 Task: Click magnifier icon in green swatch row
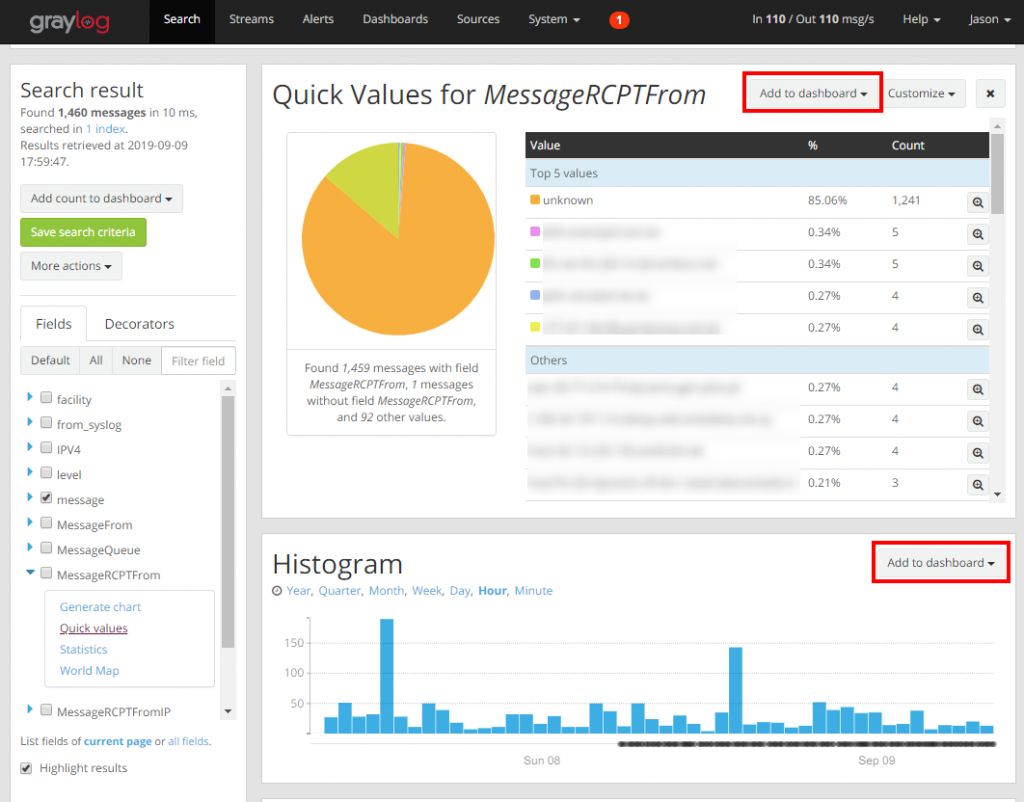[x=977, y=266]
